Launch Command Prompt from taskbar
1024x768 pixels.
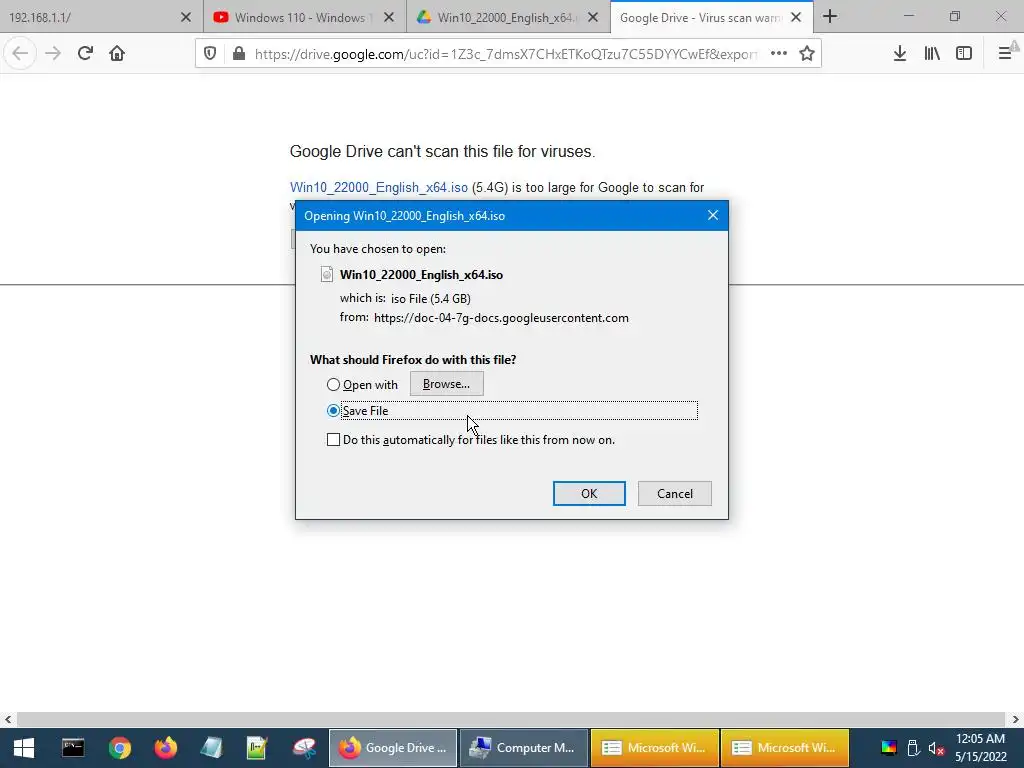tap(73, 748)
